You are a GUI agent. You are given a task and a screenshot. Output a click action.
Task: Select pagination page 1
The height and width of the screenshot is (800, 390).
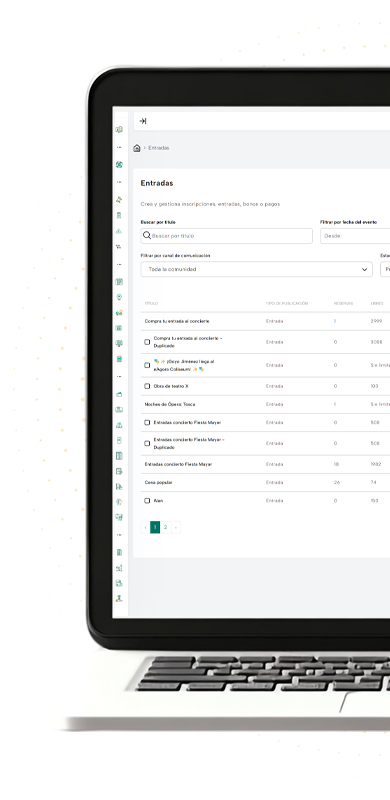coord(155,527)
